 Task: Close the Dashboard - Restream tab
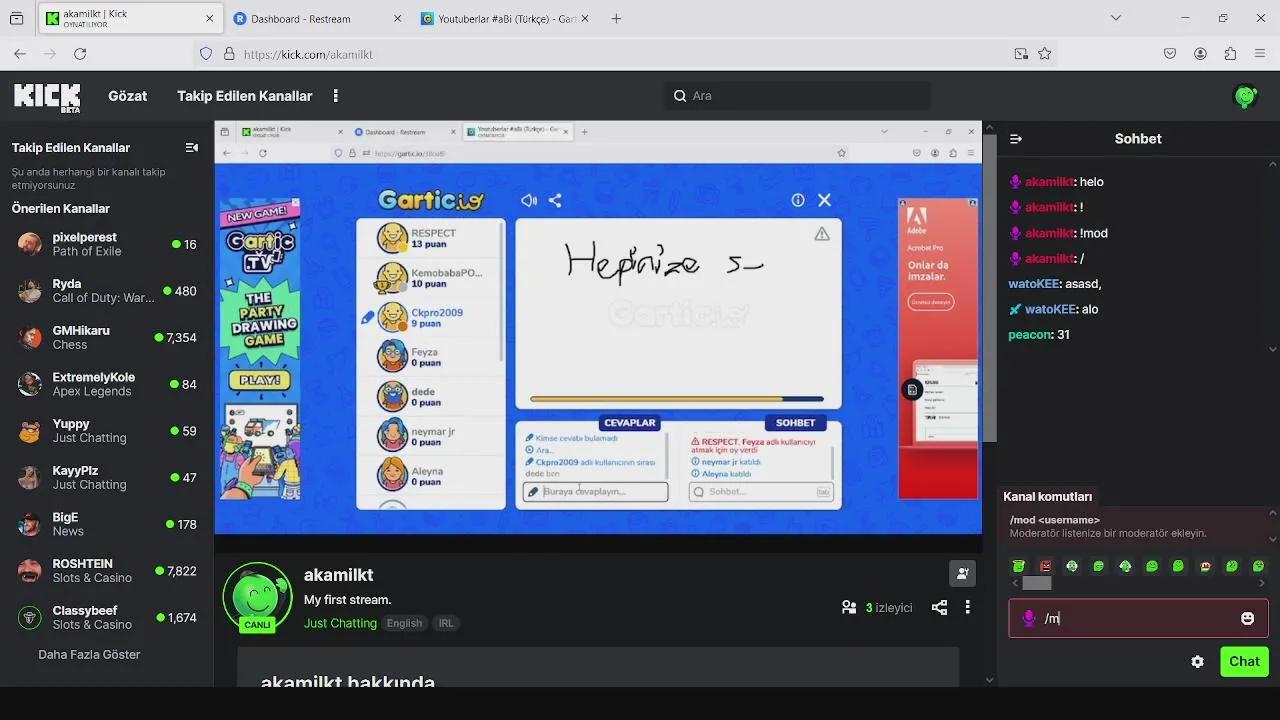[397, 18]
